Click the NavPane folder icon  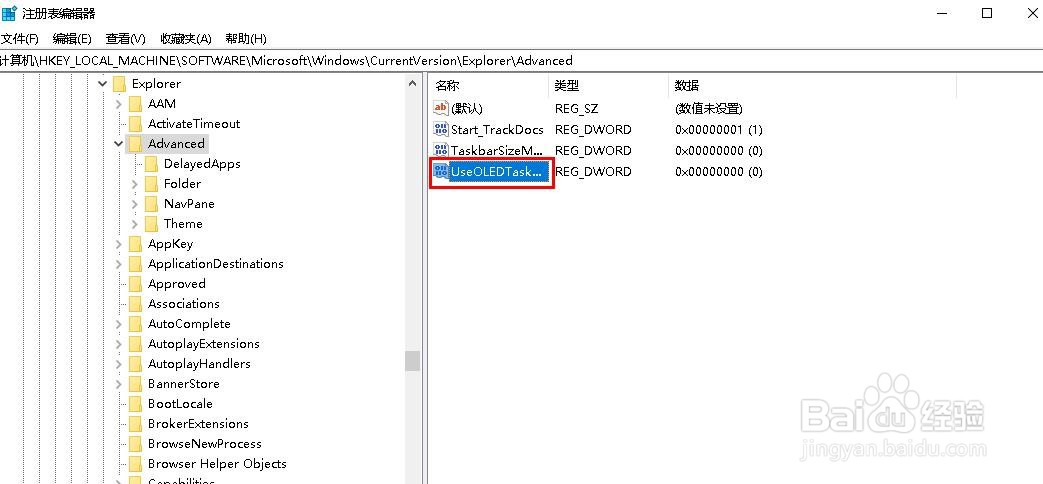tap(152, 203)
